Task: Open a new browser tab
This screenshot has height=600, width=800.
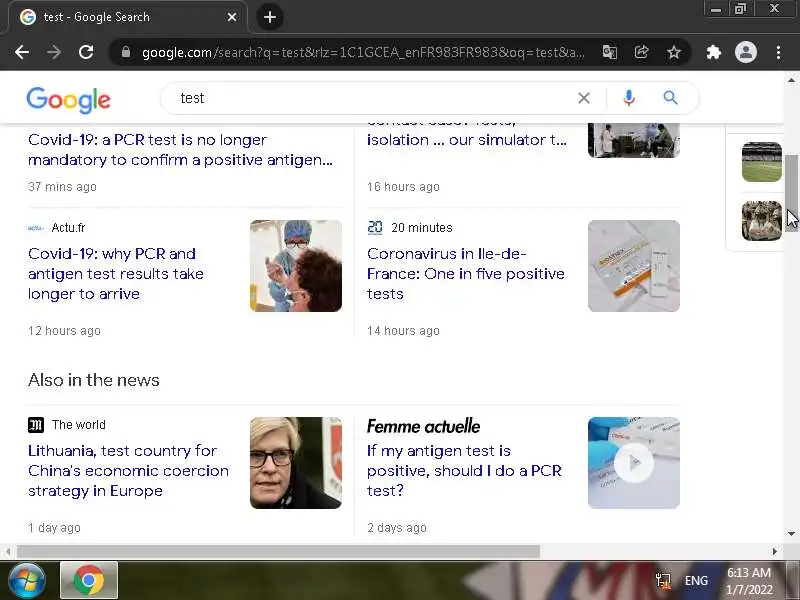Action: pyautogui.click(x=270, y=17)
